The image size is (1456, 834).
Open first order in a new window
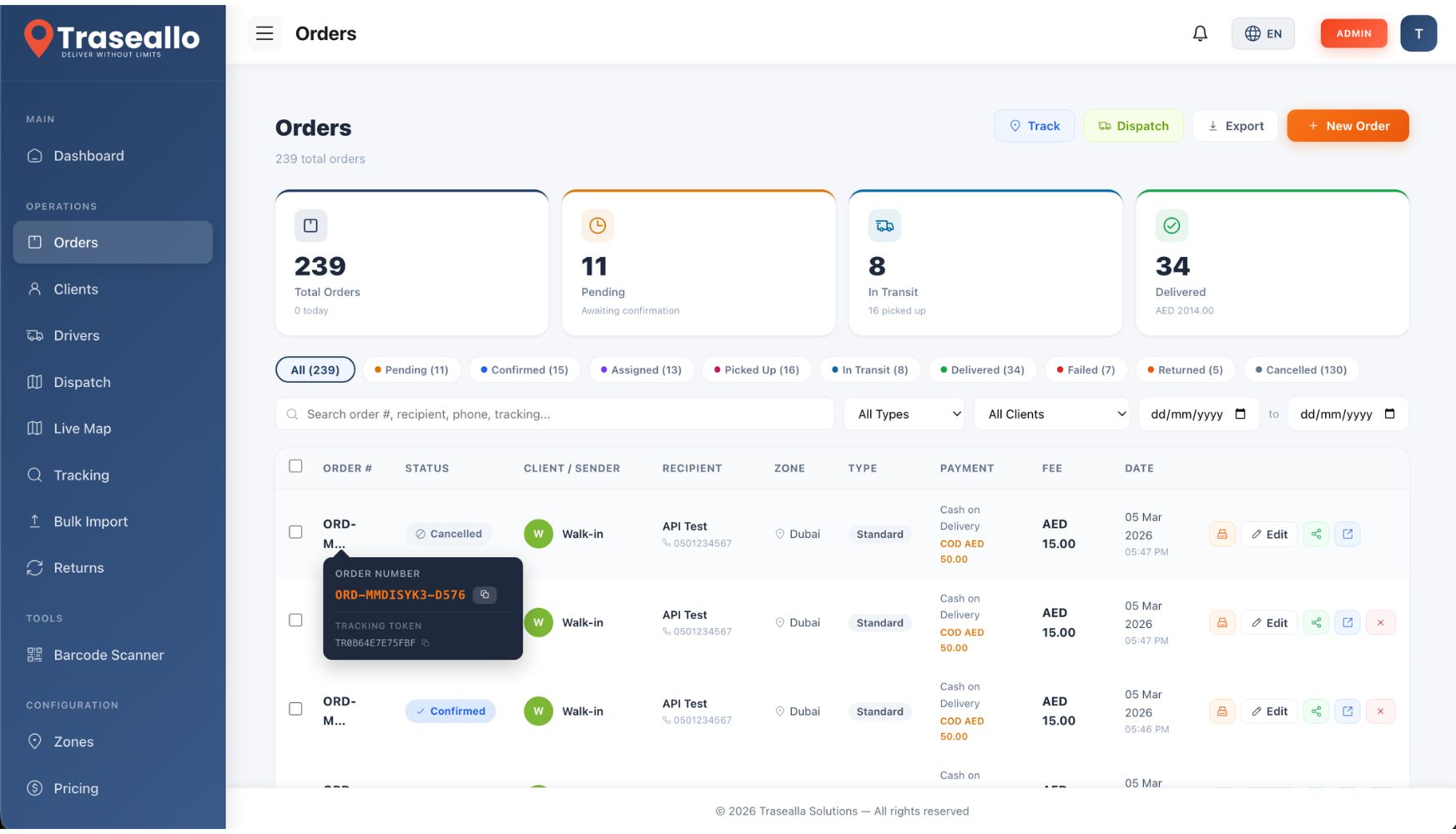click(1348, 535)
